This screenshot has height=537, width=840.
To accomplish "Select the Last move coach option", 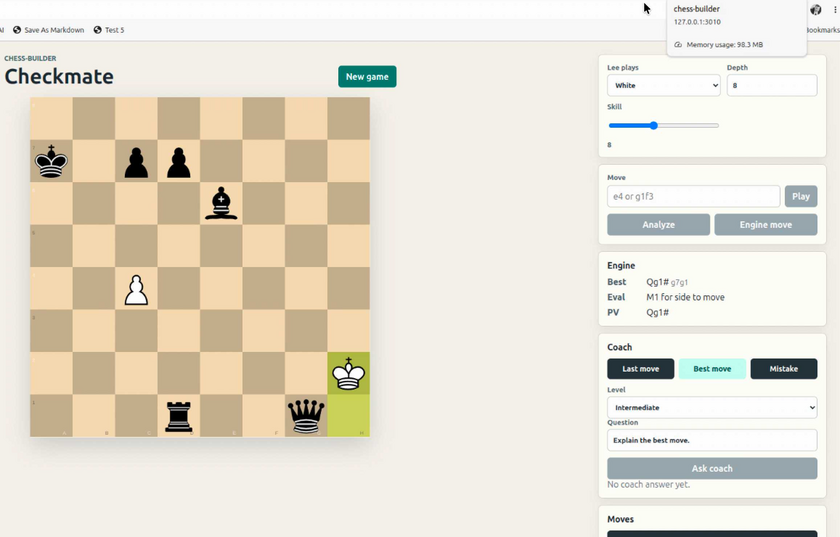I will (x=641, y=369).
